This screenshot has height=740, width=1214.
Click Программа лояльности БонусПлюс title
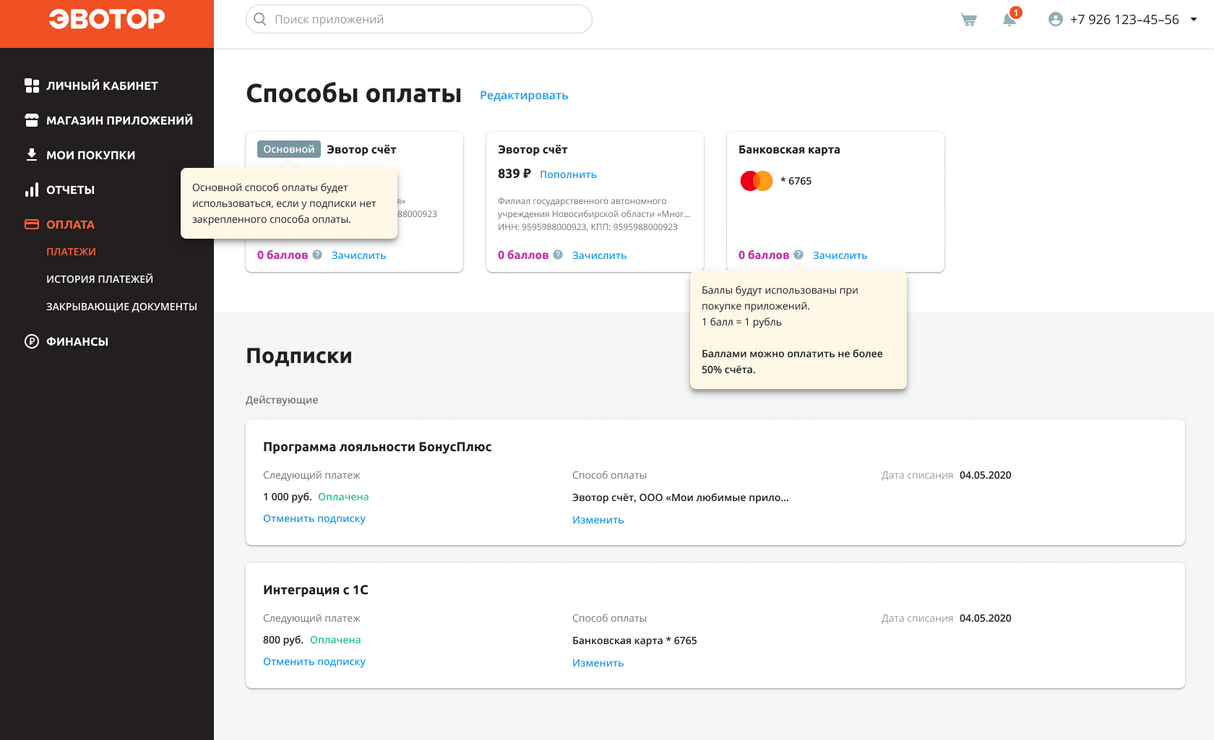point(377,447)
